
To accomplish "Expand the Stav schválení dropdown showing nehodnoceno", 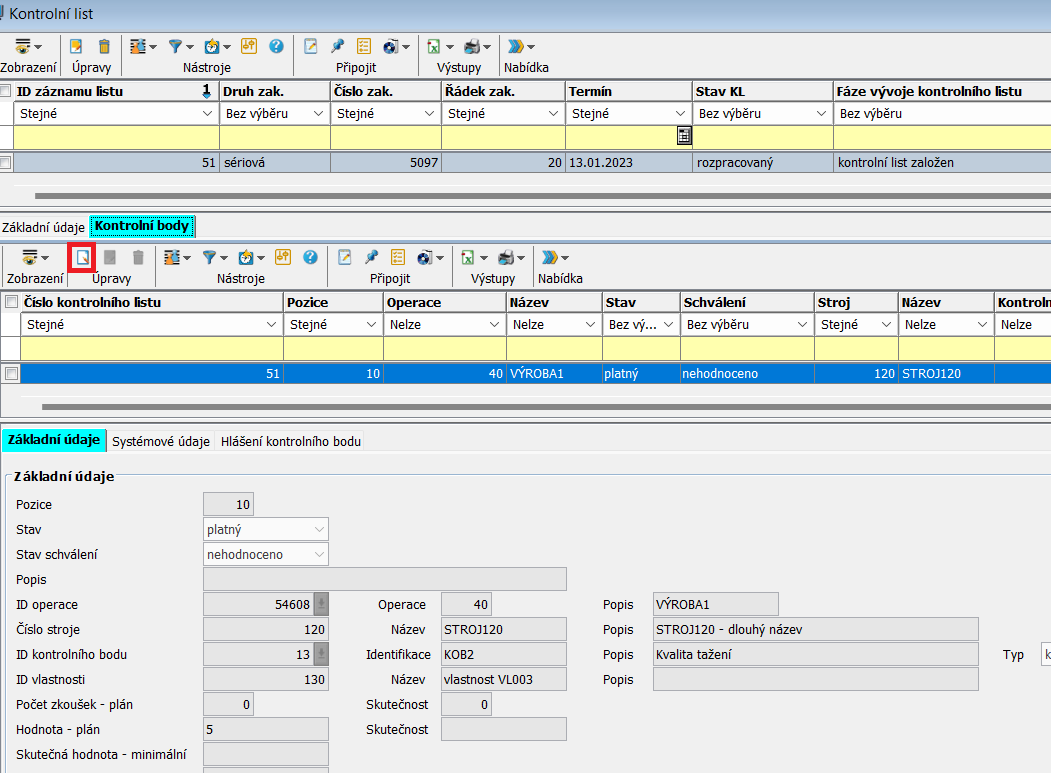I will click(319, 554).
